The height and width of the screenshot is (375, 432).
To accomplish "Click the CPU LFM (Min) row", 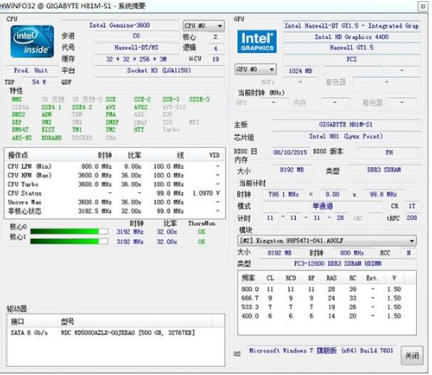I will 114,166.
